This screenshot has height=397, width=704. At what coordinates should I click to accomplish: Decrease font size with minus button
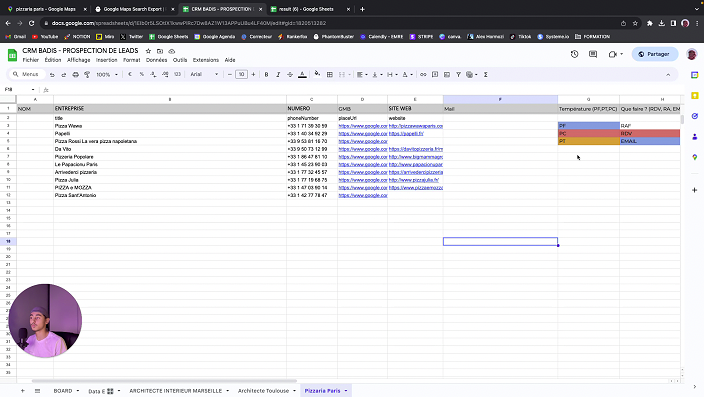(x=230, y=75)
